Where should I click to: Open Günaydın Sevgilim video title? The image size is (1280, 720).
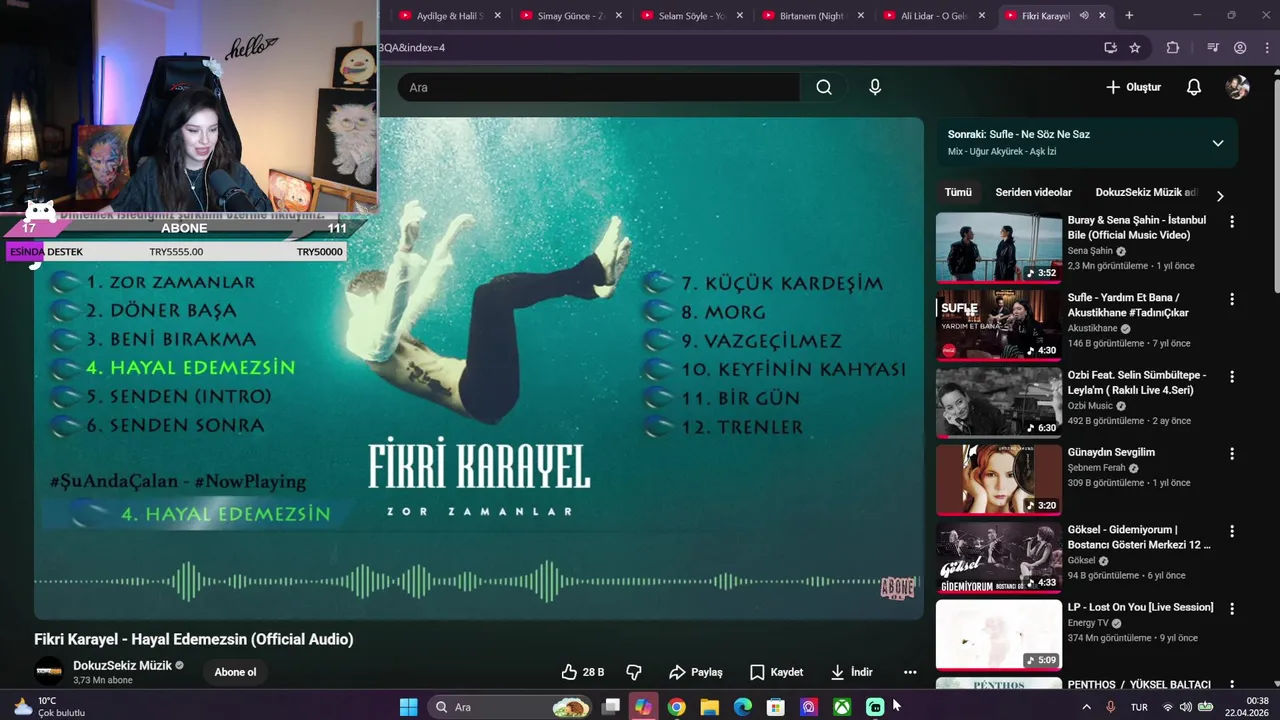pos(1111,452)
